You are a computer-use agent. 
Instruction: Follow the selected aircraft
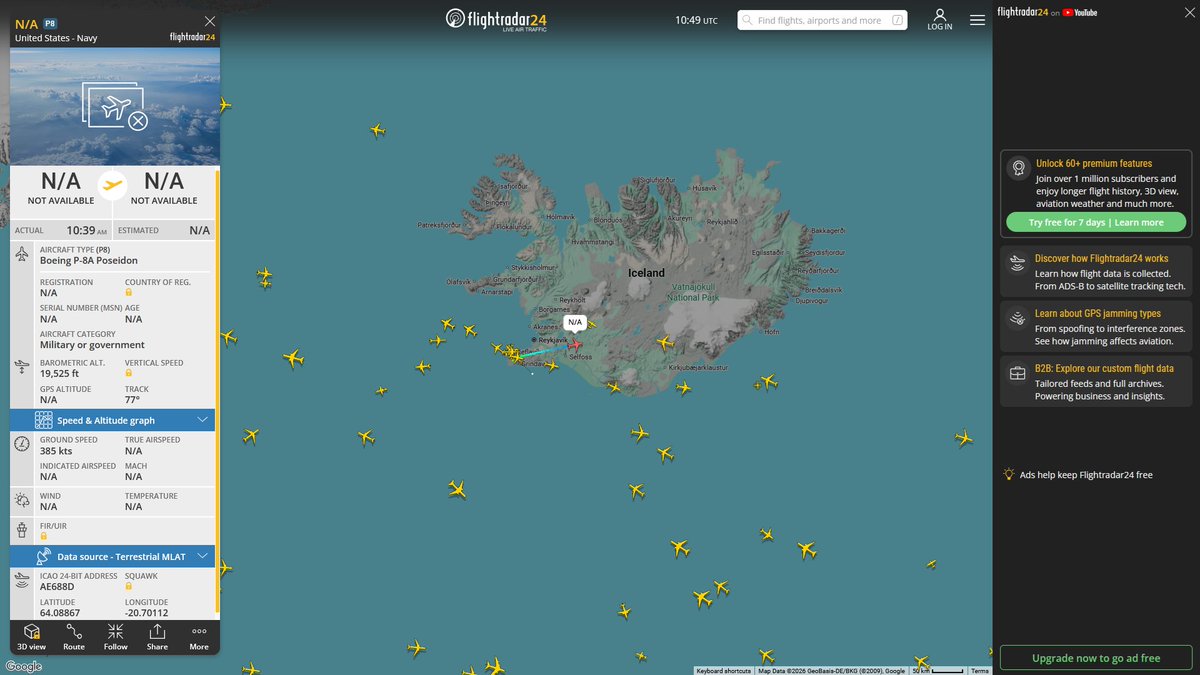116,637
